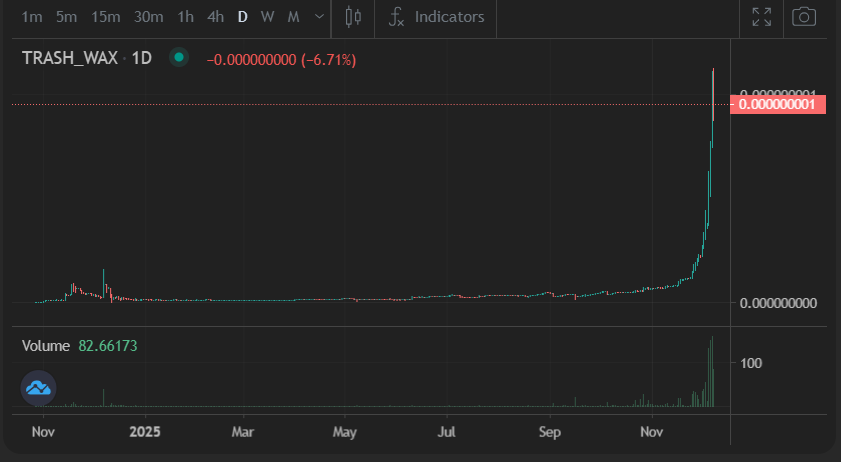Switch chart to weekly W interval
841x462 pixels.
pos(268,17)
